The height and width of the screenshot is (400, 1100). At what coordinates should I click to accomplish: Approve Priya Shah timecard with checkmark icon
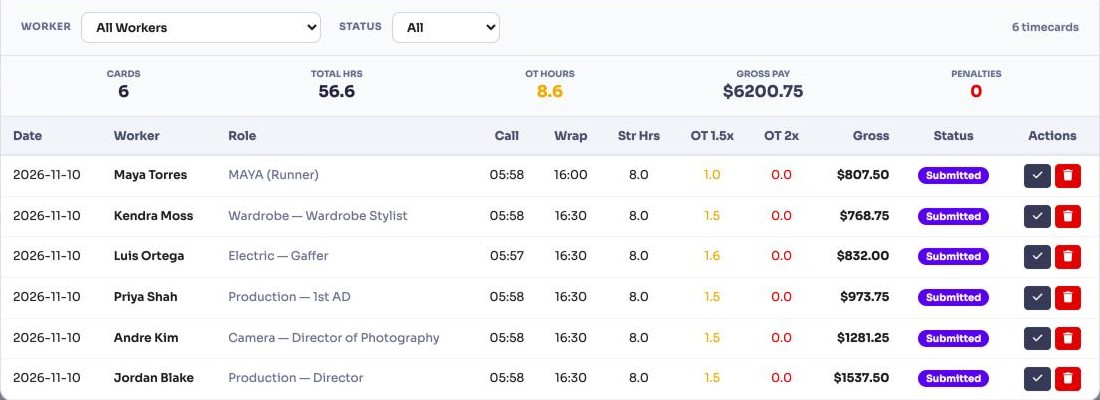pos(1037,298)
